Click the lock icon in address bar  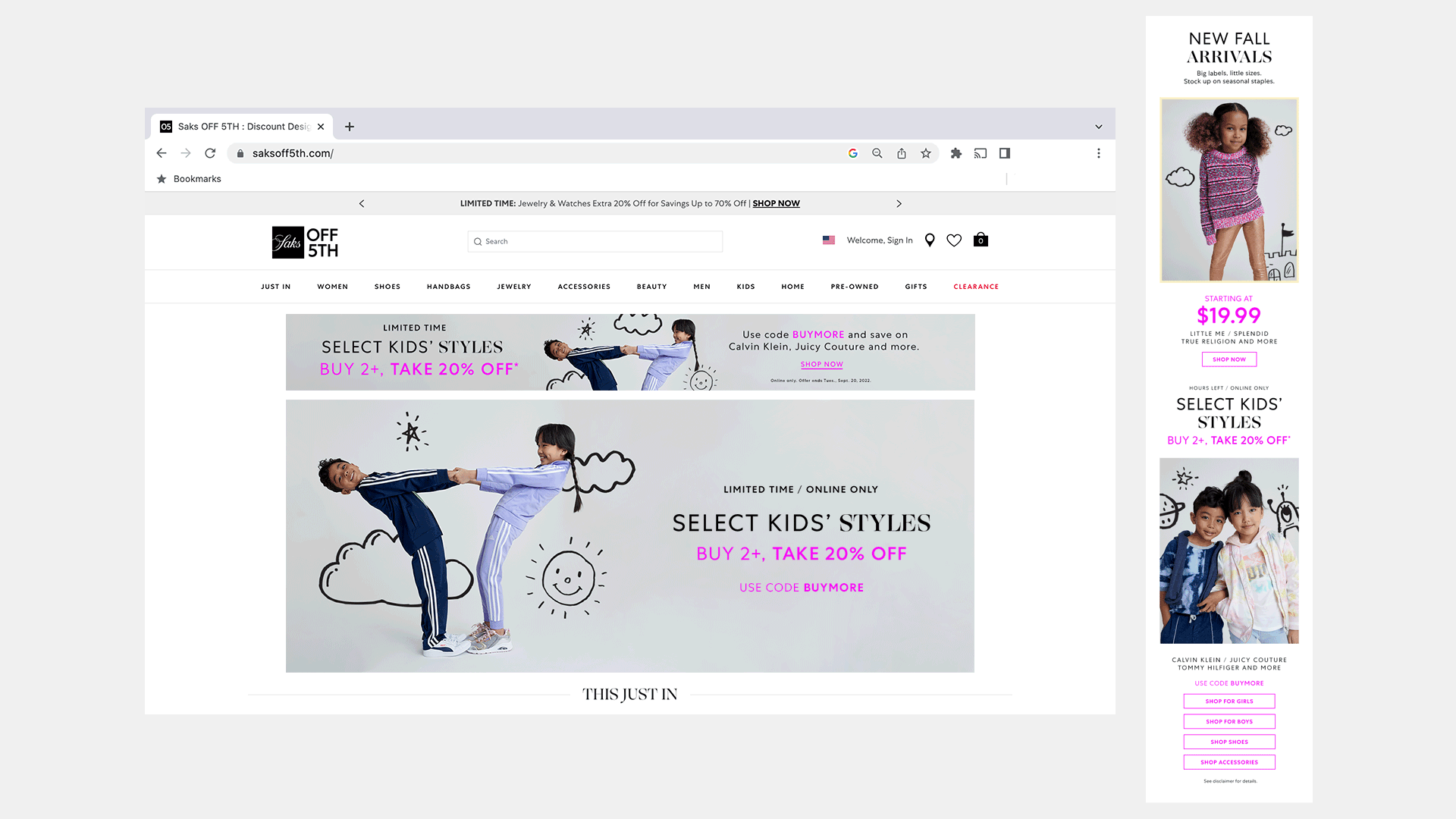point(240,153)
